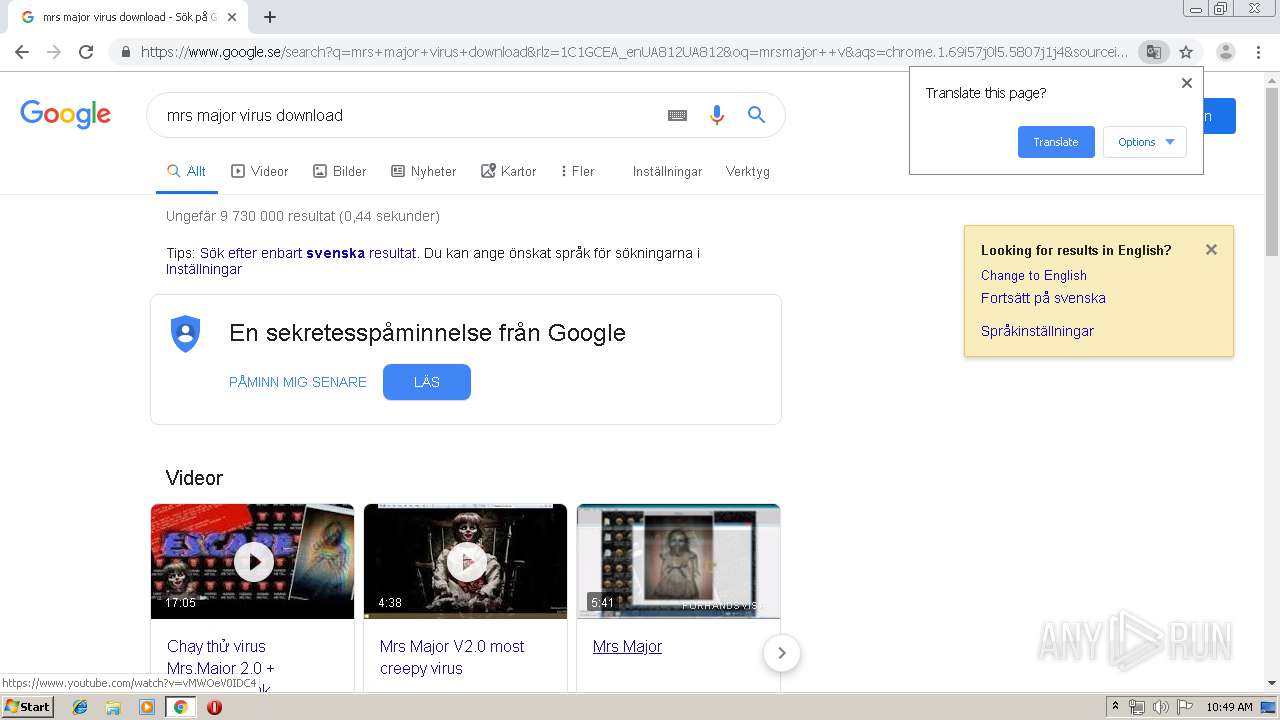
Task: Click the action center flag tray icon
Action: 1183,707
